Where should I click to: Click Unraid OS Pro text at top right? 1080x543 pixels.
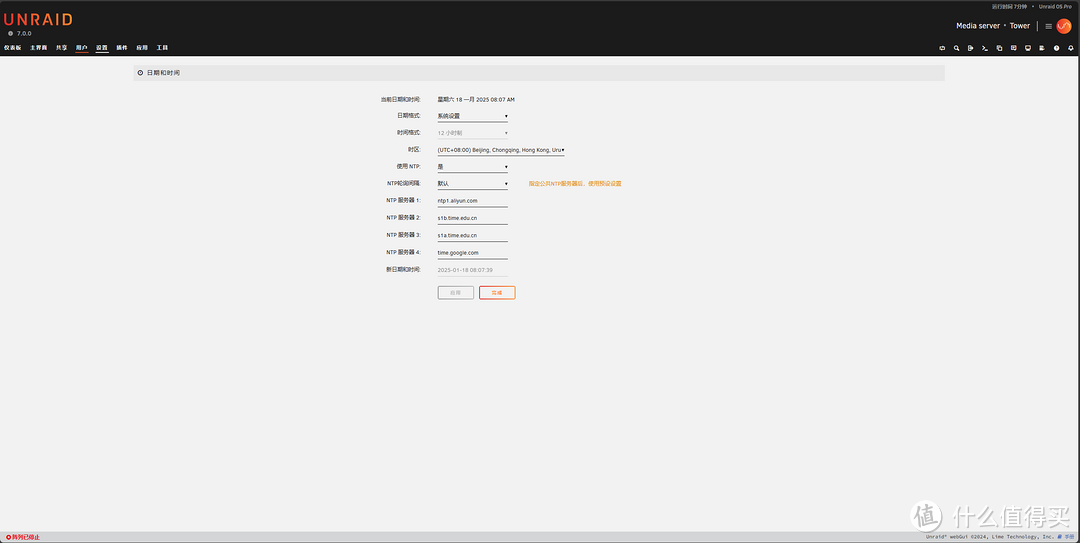1056,6
